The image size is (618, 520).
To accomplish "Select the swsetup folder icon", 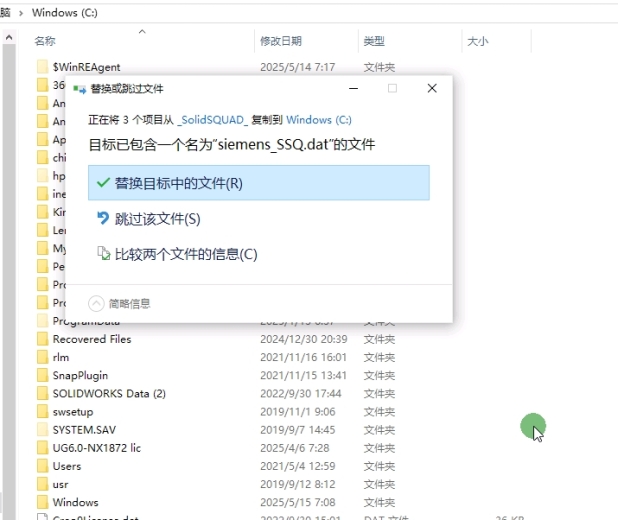I will pyautogui.click(x=42, y=412).
